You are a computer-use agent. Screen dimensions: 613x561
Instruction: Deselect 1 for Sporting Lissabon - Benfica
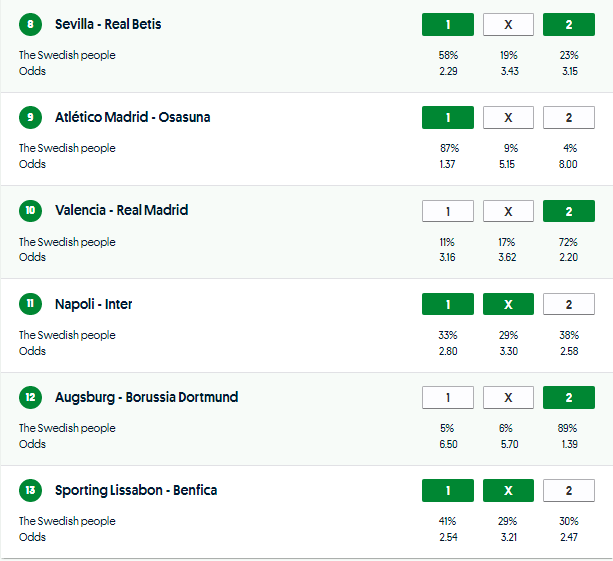coord(447,491)
